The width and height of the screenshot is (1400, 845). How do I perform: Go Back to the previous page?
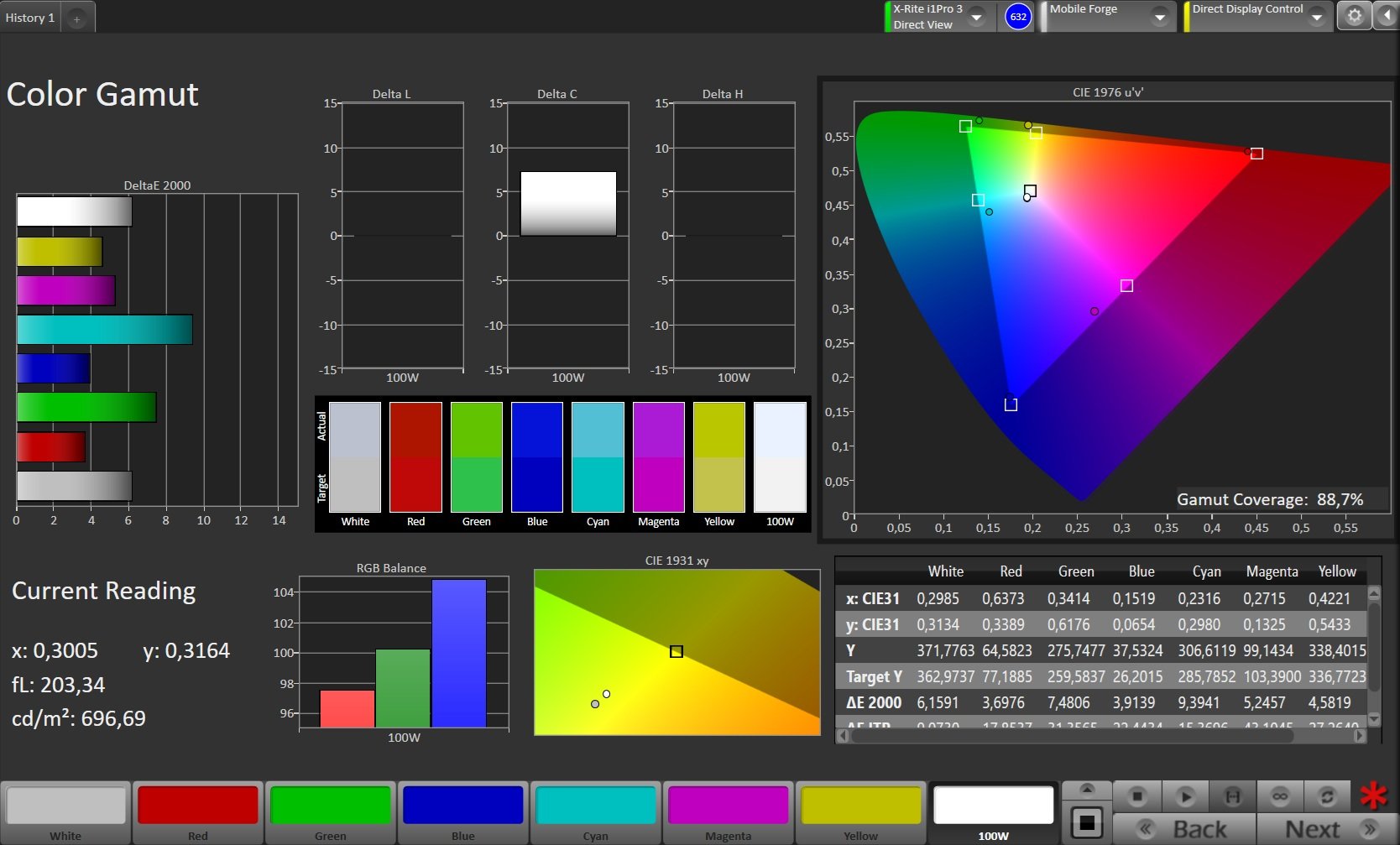tap(1184, 829)
